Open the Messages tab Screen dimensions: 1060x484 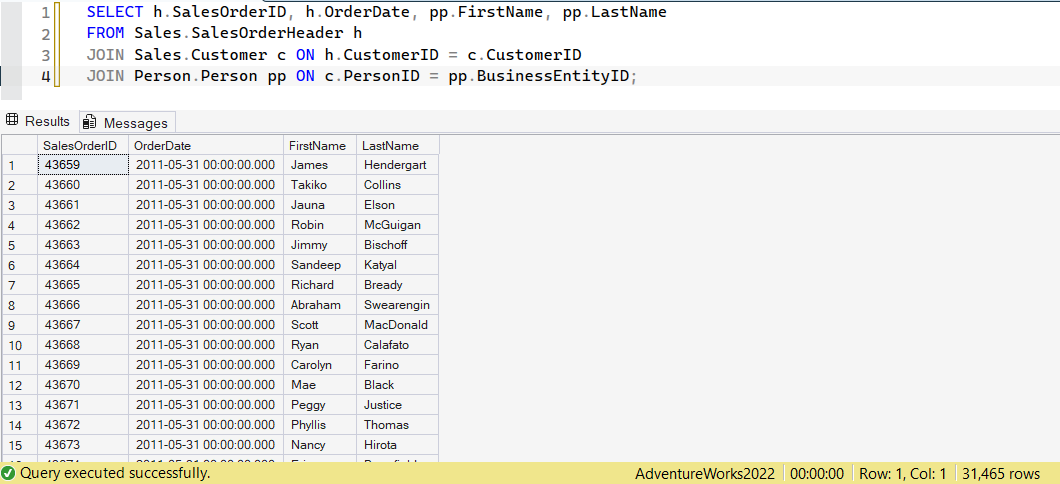[127, 122]
